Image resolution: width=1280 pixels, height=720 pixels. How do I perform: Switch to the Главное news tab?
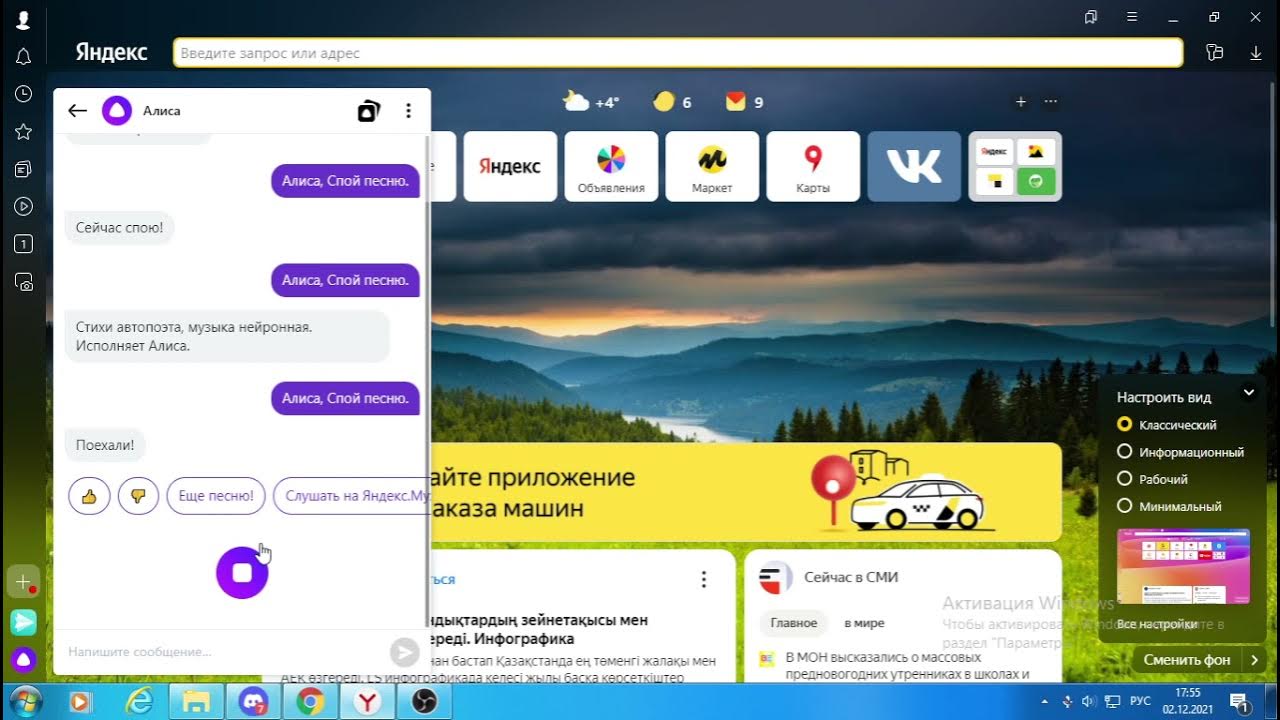[x=794, y=623]
